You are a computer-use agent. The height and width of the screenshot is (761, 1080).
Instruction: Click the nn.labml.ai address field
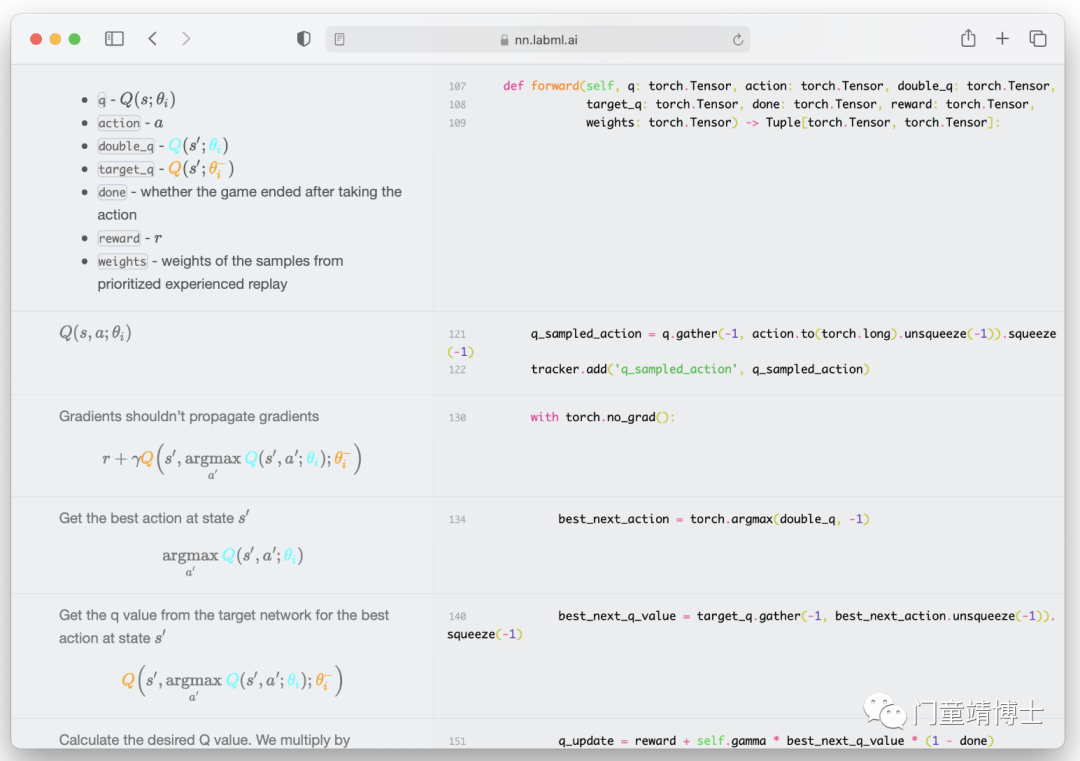pyautogui.click(x=538, y=39)
